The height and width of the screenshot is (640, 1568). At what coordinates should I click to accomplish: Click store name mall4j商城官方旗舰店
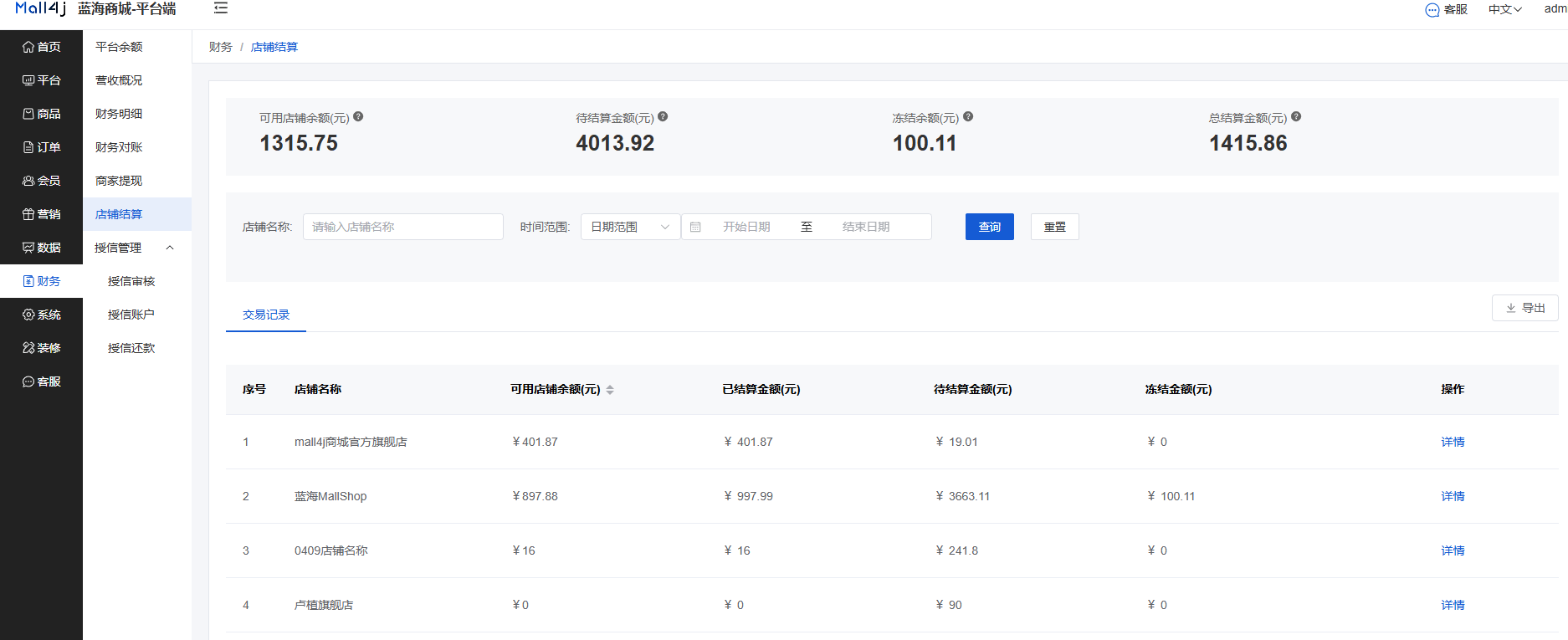click(351, 442)
